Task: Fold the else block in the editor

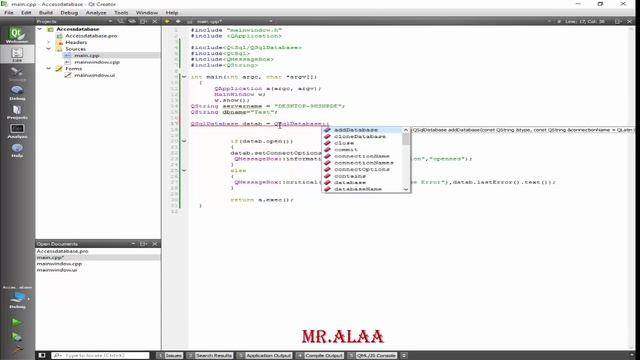Action: point(184,171)
